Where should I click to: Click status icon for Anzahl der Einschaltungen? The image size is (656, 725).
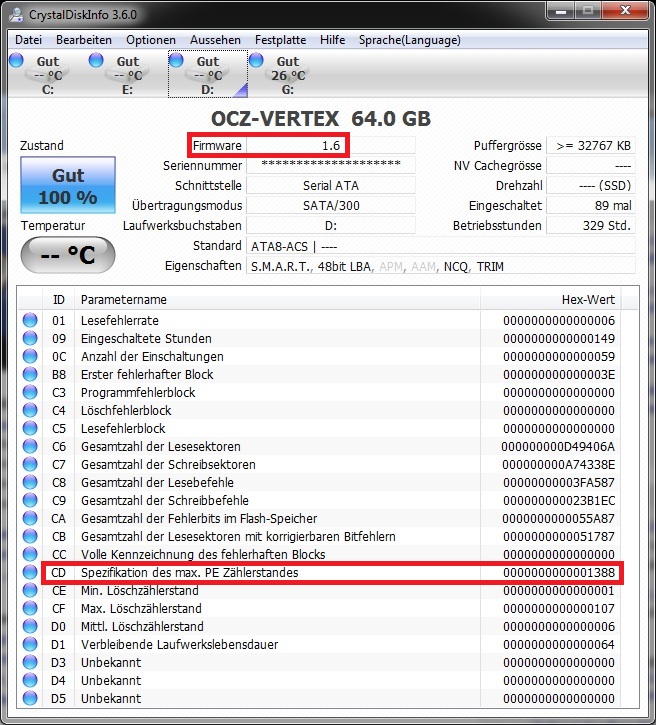click(30, 356)
